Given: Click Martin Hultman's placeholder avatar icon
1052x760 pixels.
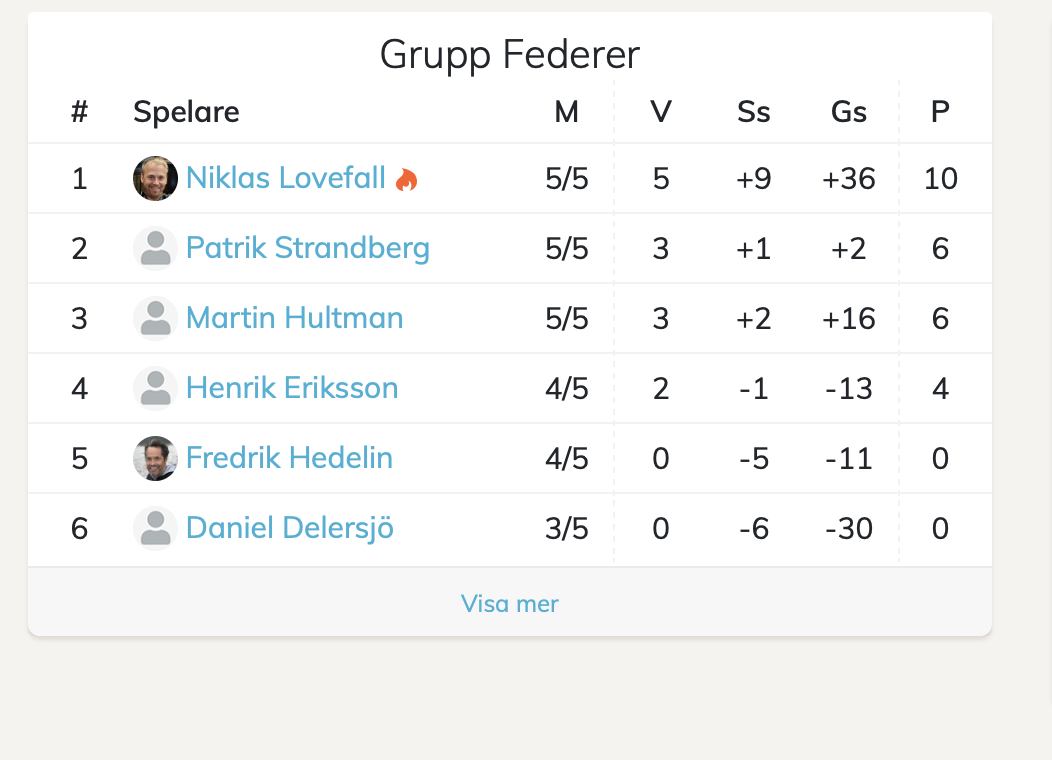Looking at the screenshot, I should tap(155, 318).
